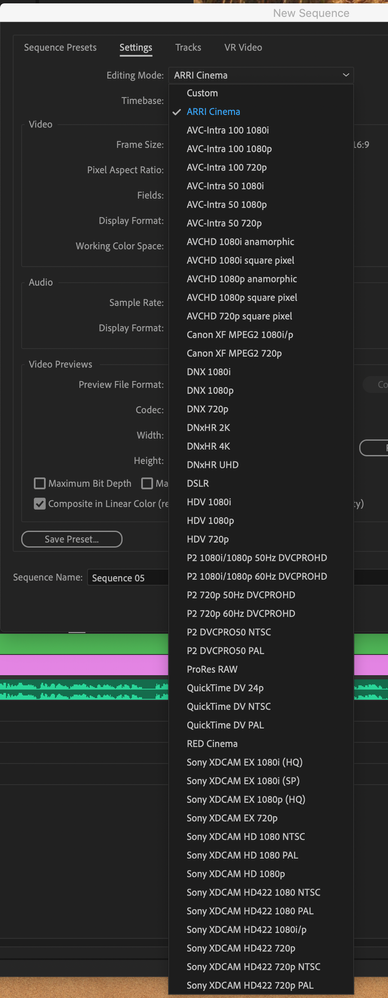This screenshot has height=998, width=388.
Task: Open the Settings tab
Action: (135, 48)
